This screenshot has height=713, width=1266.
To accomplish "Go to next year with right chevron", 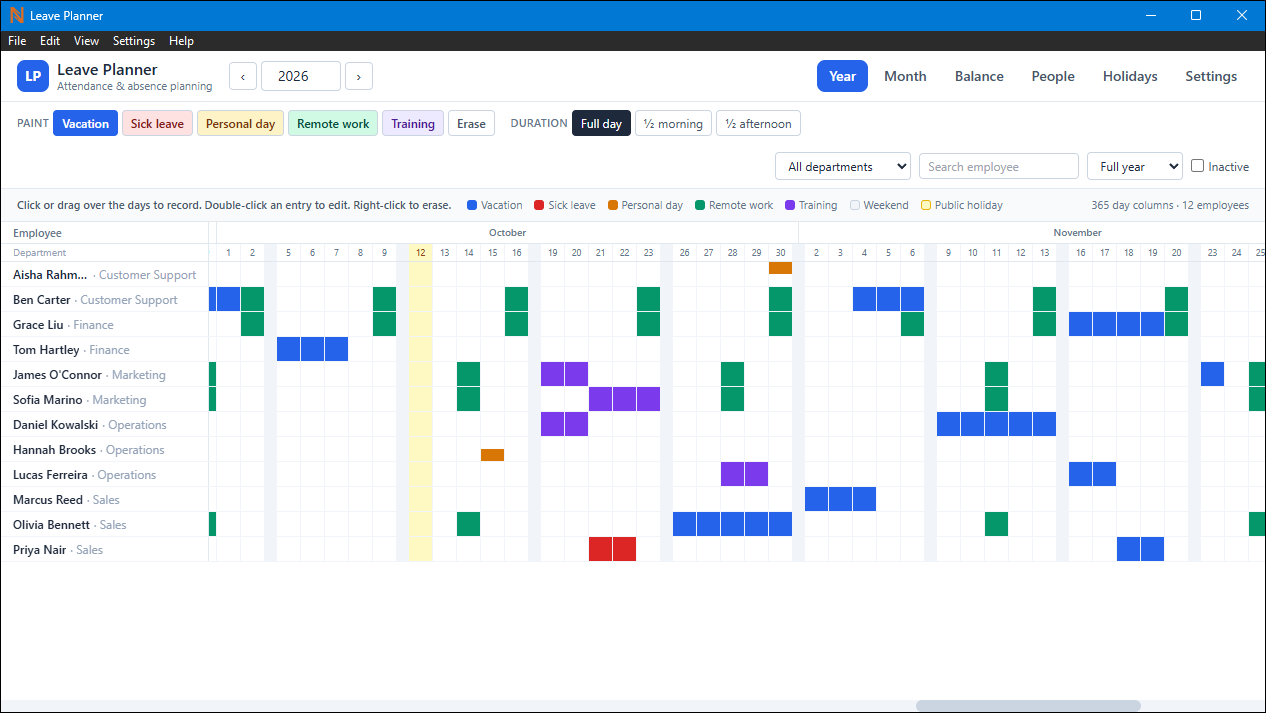I will pyautogui.click(x=359, y=76).
